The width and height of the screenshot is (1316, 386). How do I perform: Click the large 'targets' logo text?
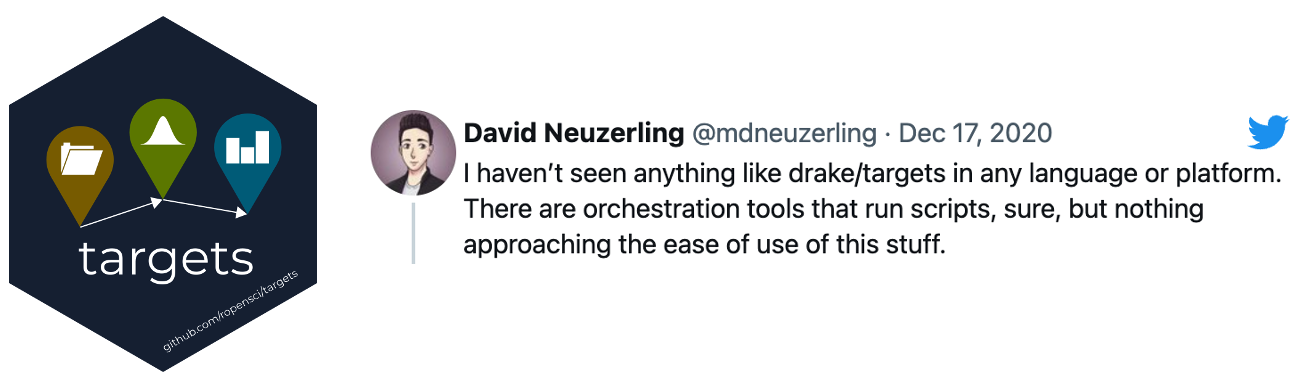pyautogui.click(x=166, y=260)
